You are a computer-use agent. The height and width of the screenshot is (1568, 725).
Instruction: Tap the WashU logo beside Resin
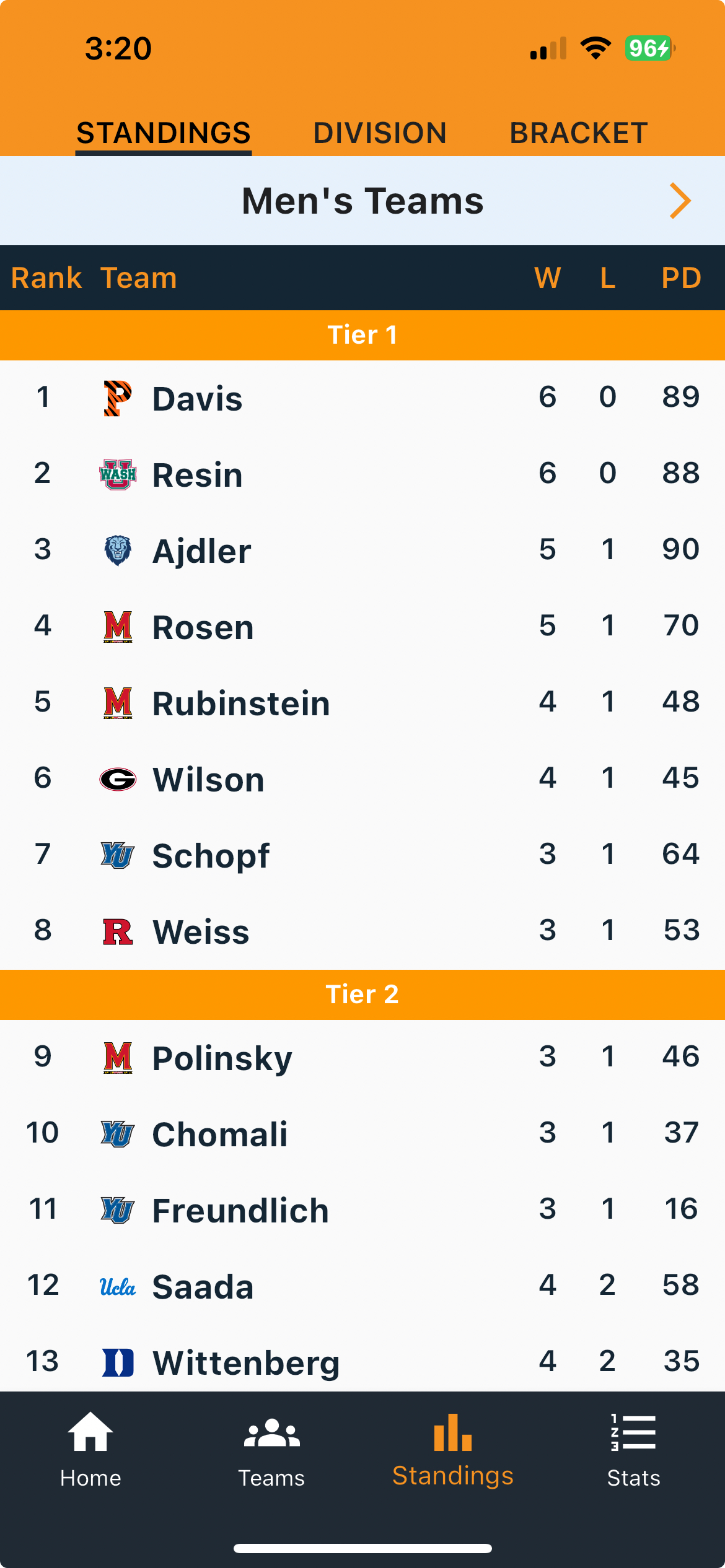[x=118, y=474]
